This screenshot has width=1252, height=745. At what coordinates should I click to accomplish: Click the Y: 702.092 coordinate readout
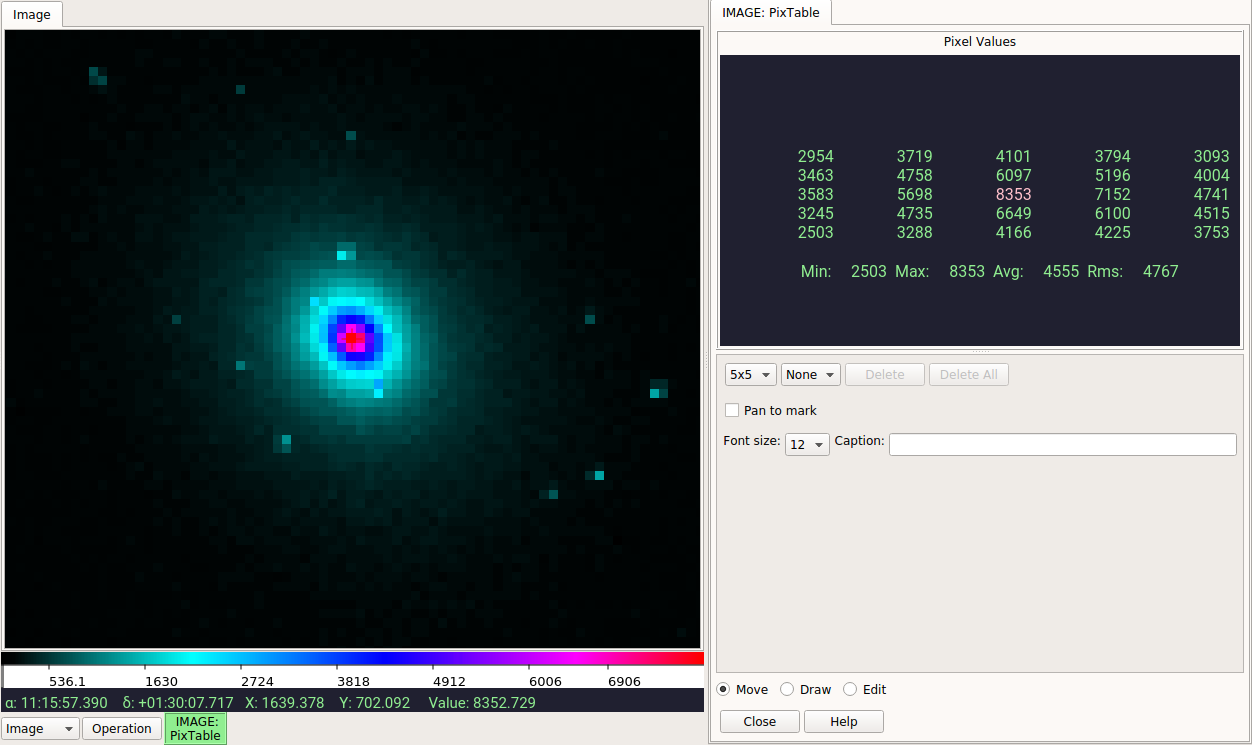(375, 703)
